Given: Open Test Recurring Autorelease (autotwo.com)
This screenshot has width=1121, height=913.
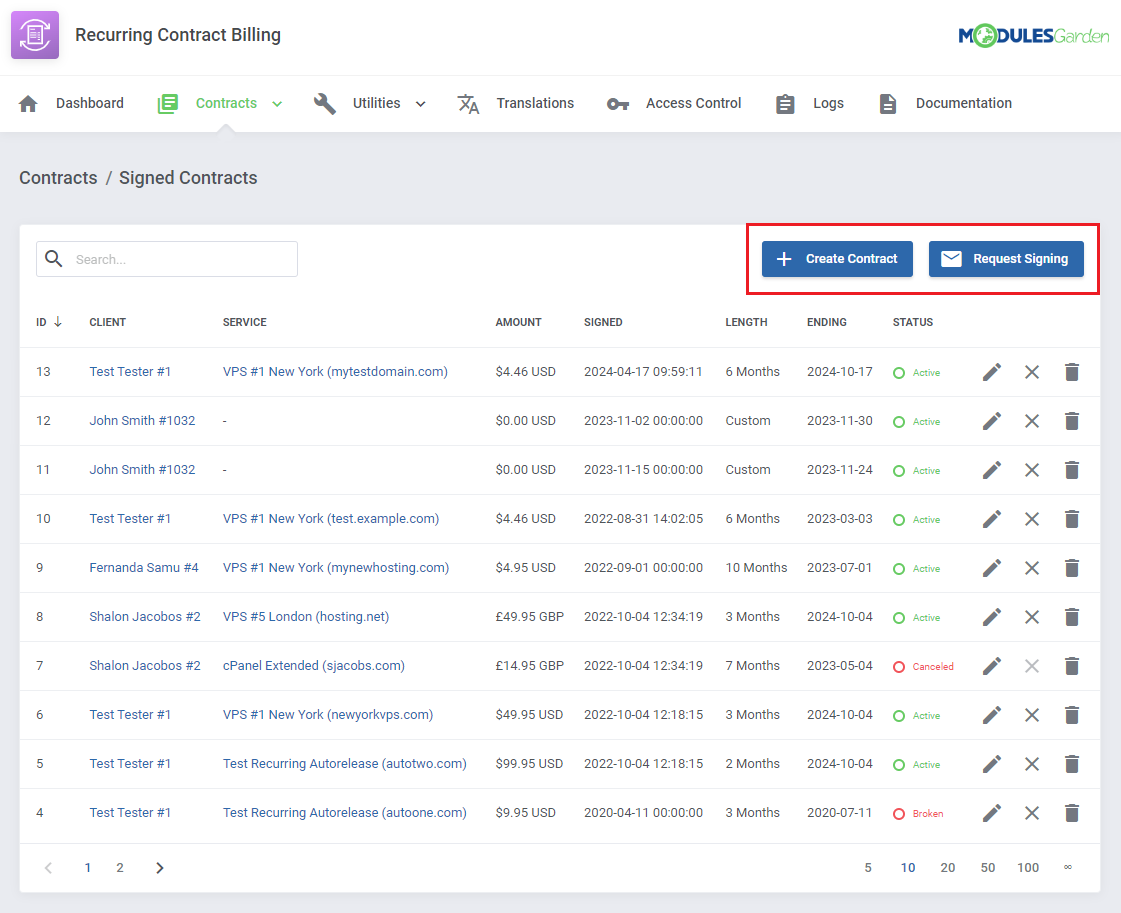Looking at the screenshot, I should point(345,764).
